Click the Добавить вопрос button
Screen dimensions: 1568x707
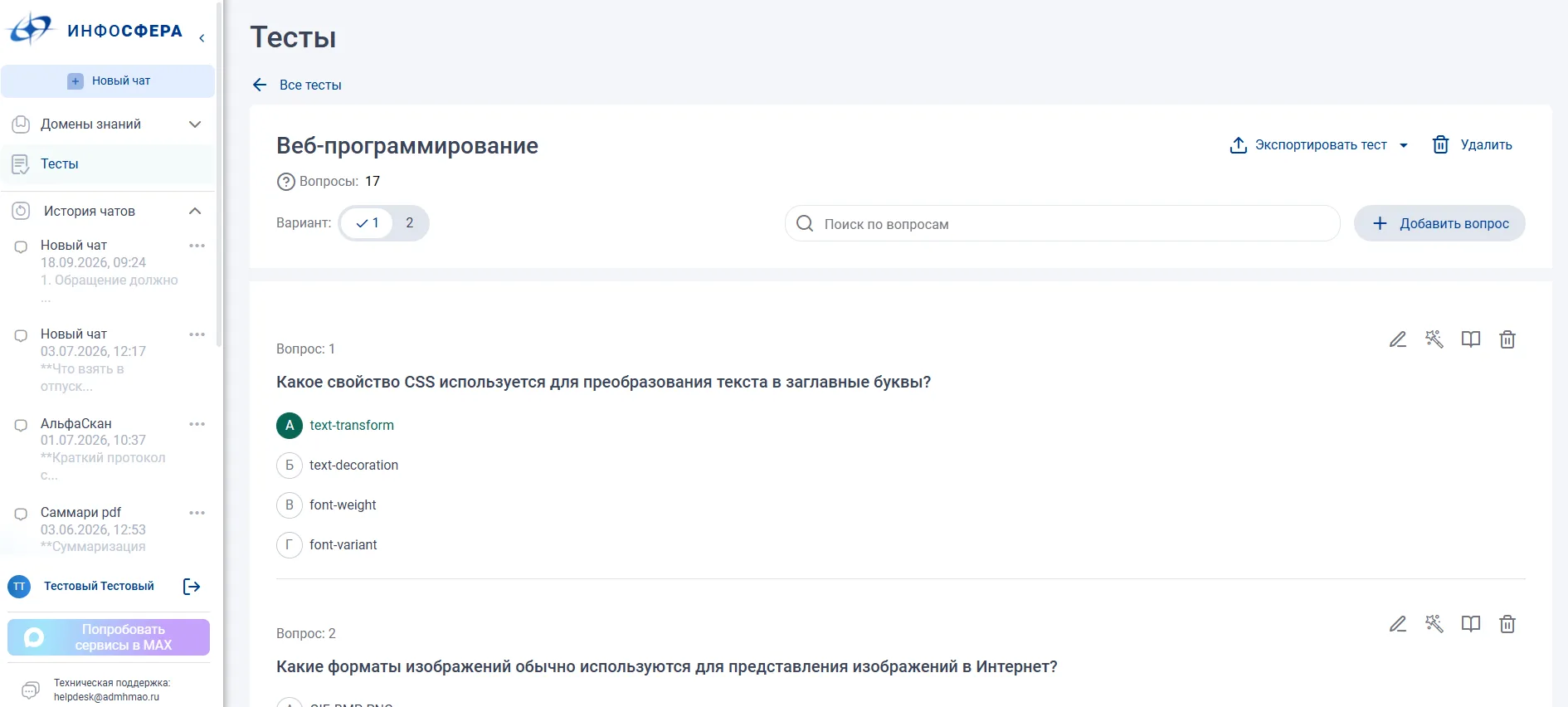coord(1439,223)
